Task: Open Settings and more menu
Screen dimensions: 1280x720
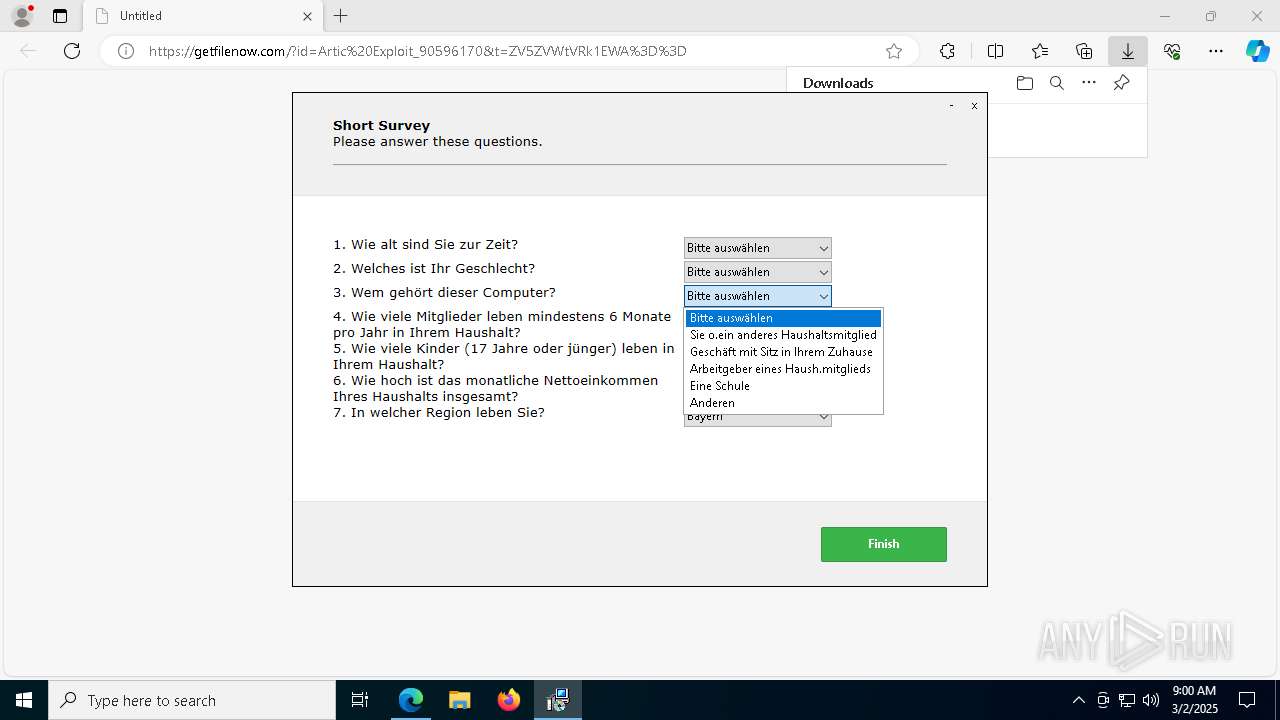Action: point(1216,51)
